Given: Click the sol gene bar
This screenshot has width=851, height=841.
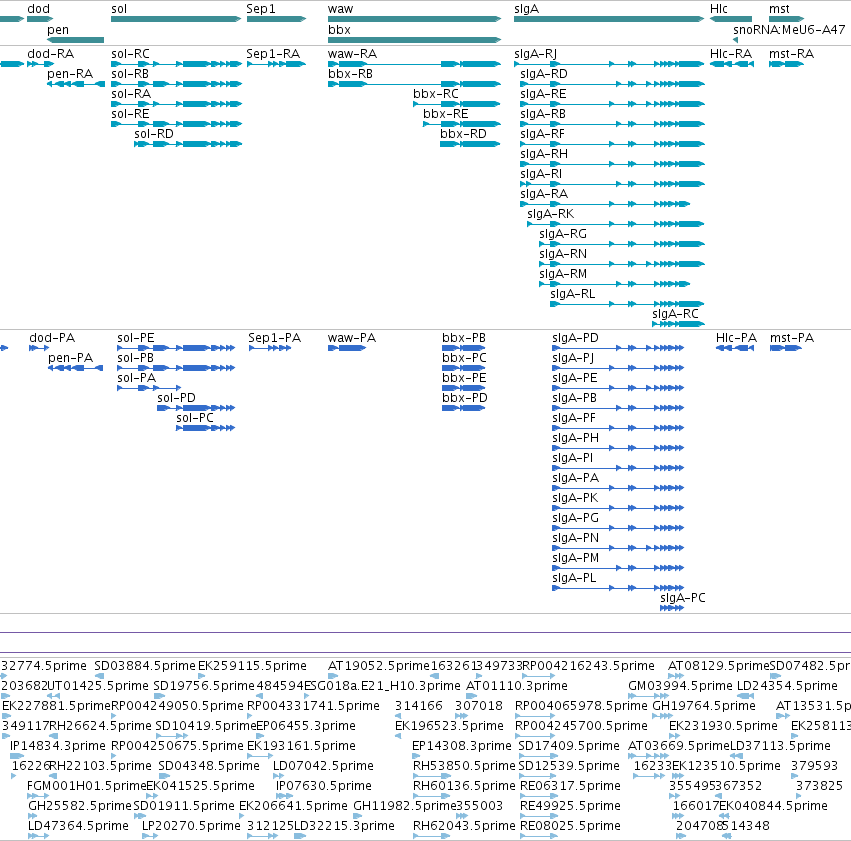Looking at the screenshot, I should click(176, 19).
